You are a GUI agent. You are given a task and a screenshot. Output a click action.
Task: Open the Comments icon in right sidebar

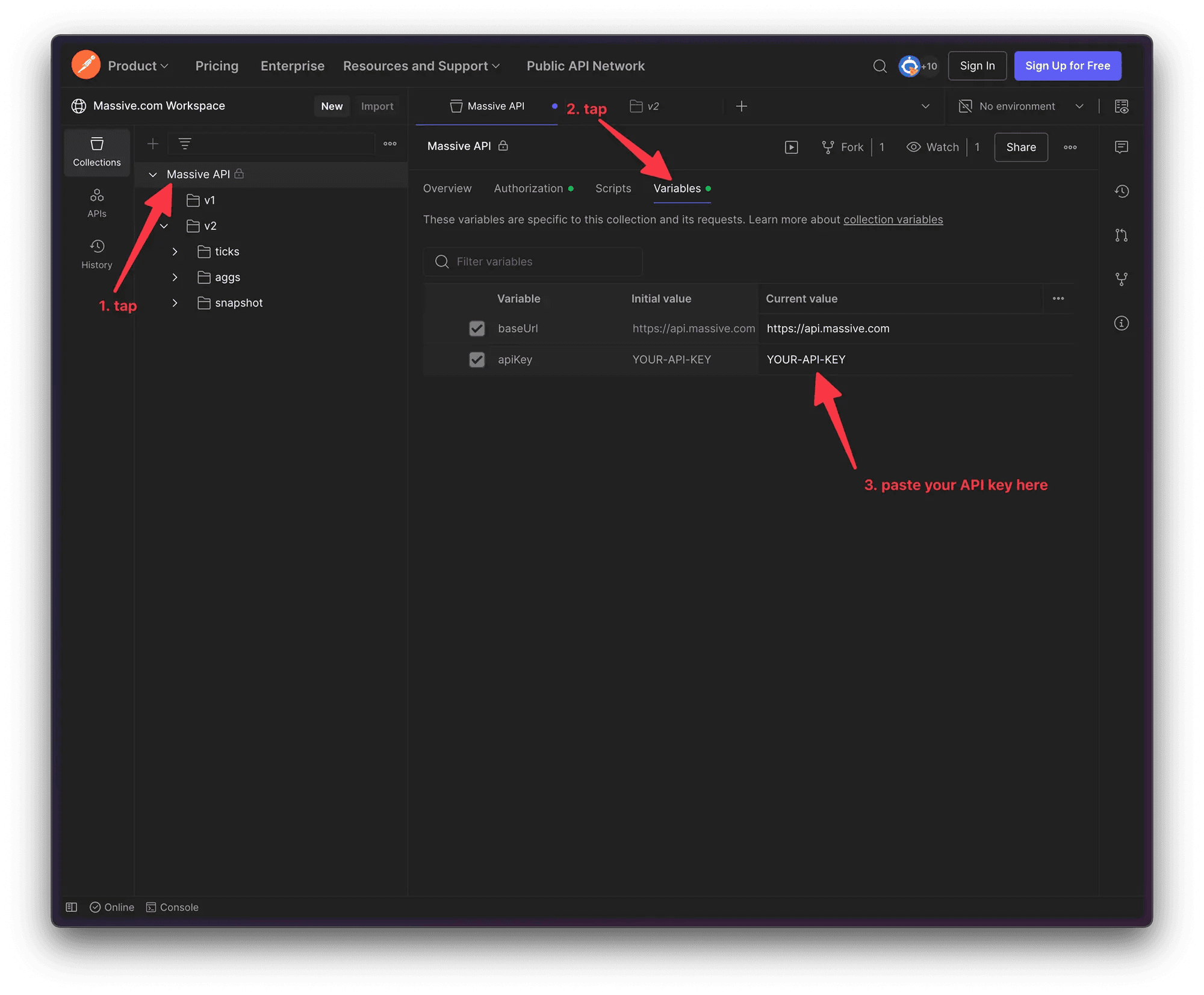[1121, 147]
